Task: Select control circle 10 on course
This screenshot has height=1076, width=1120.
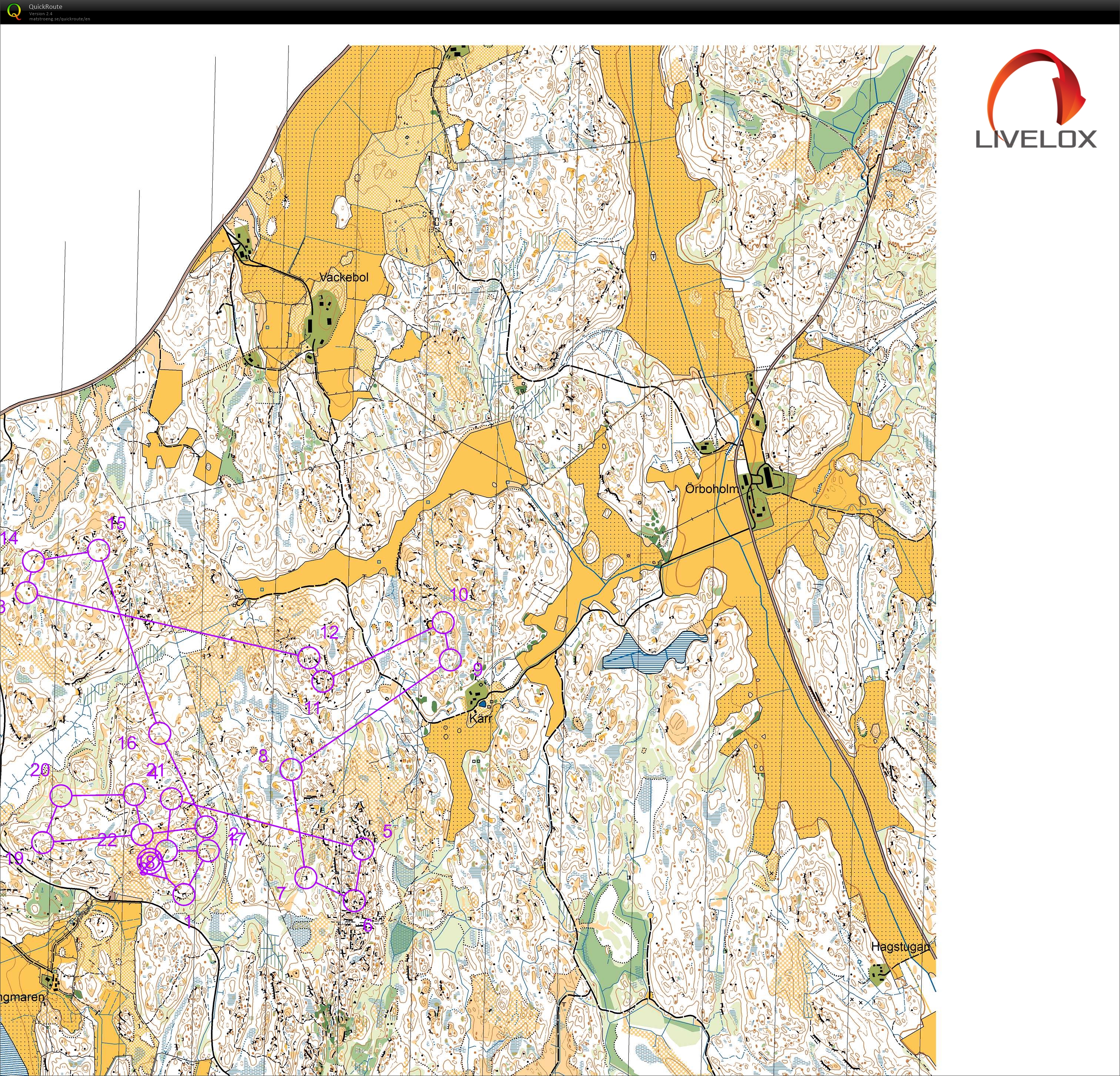Action: tap(443, 623)
